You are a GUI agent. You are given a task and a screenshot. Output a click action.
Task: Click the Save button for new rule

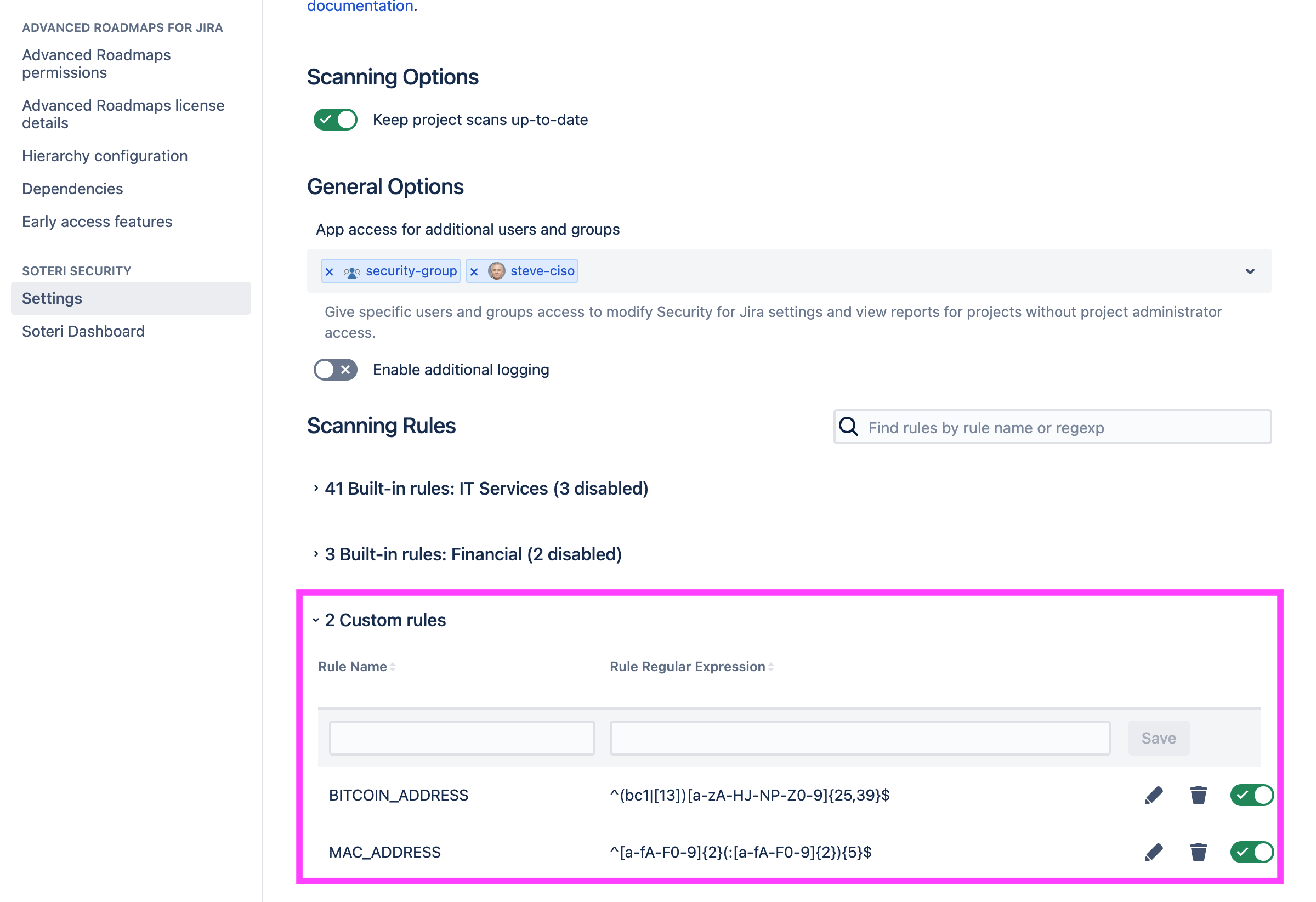coord(1158,738)
